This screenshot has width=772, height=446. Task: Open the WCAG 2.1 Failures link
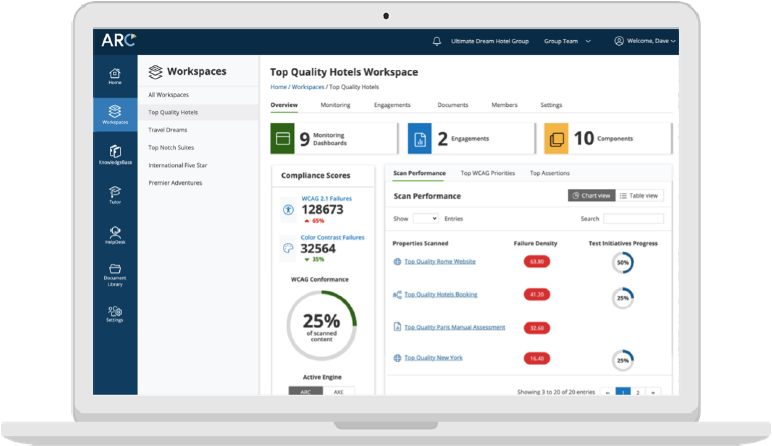tap(326, 199)
